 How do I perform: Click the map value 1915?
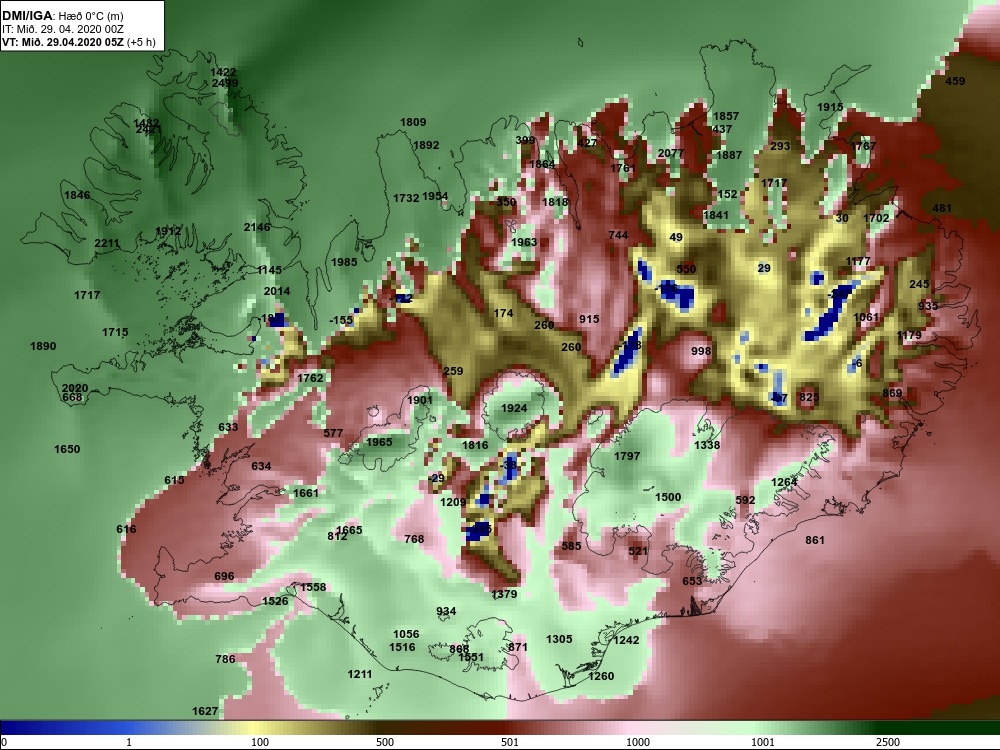point(830,107)
